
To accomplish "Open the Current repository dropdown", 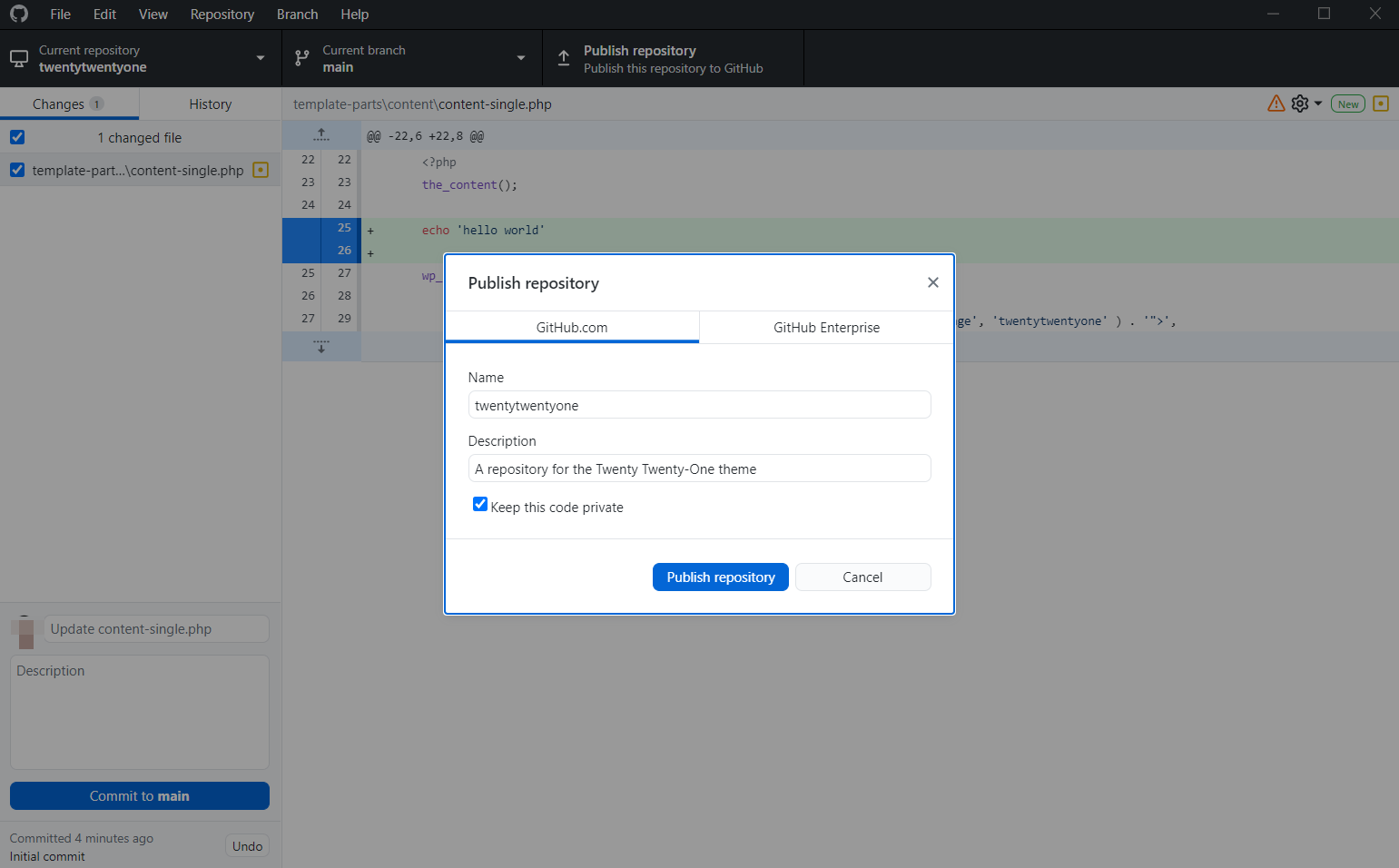I will tap(141, 58).
